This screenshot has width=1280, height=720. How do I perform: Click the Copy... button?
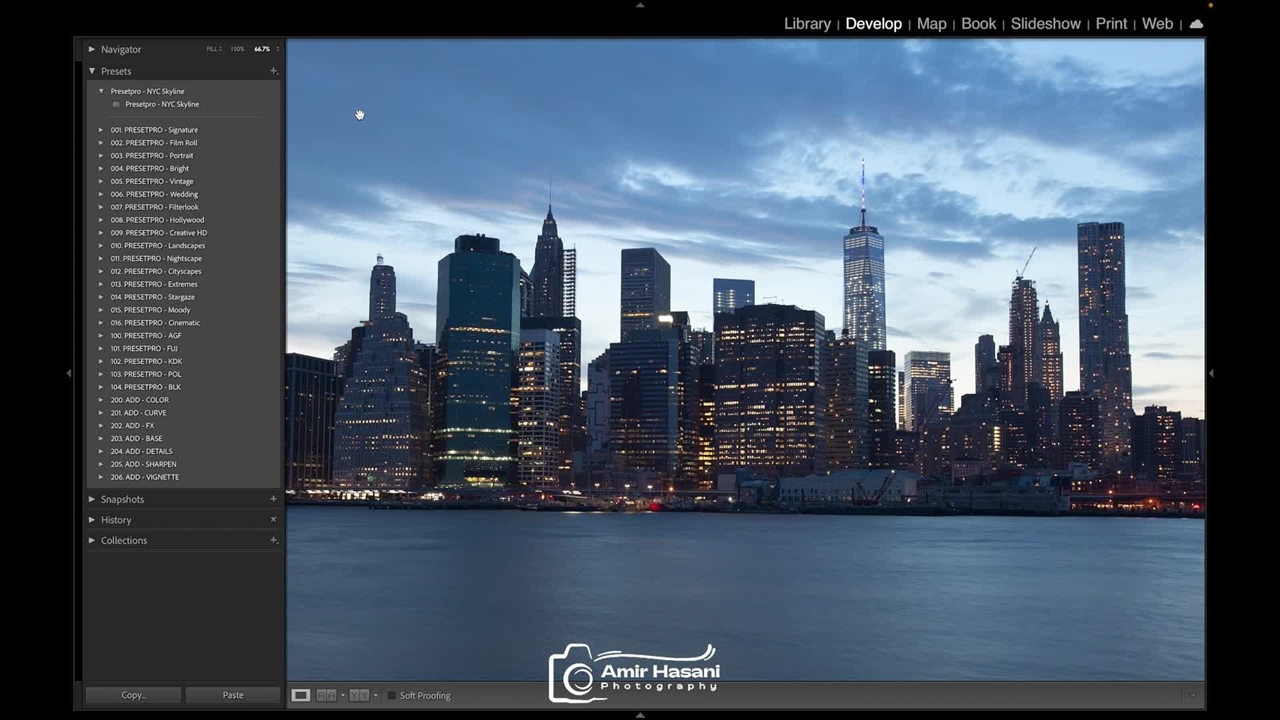click(133, 695)
